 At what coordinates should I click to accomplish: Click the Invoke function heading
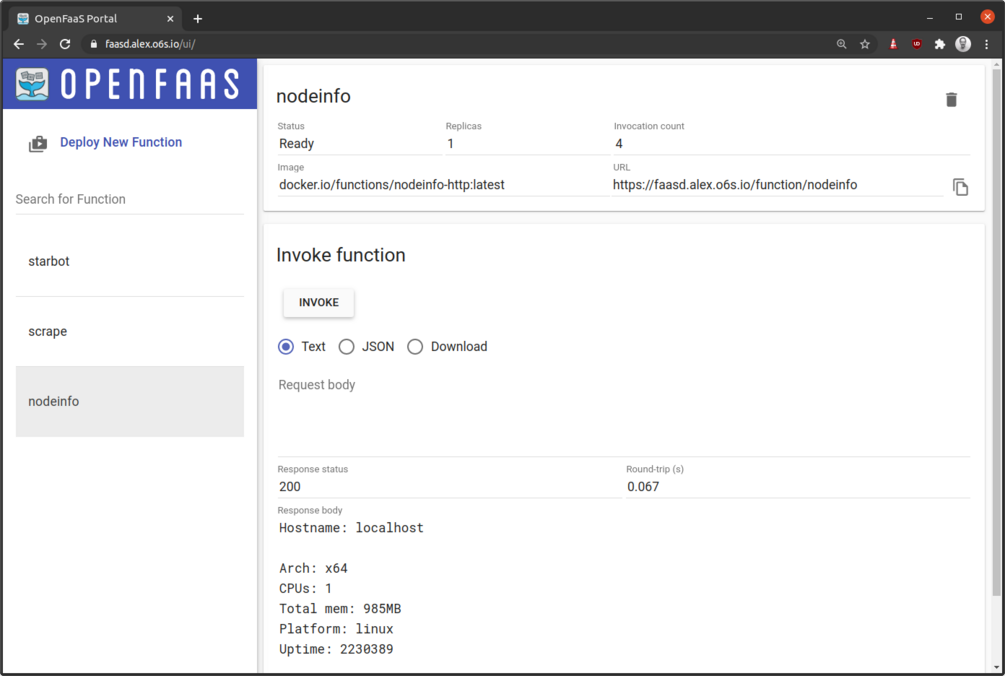point(341,255)
